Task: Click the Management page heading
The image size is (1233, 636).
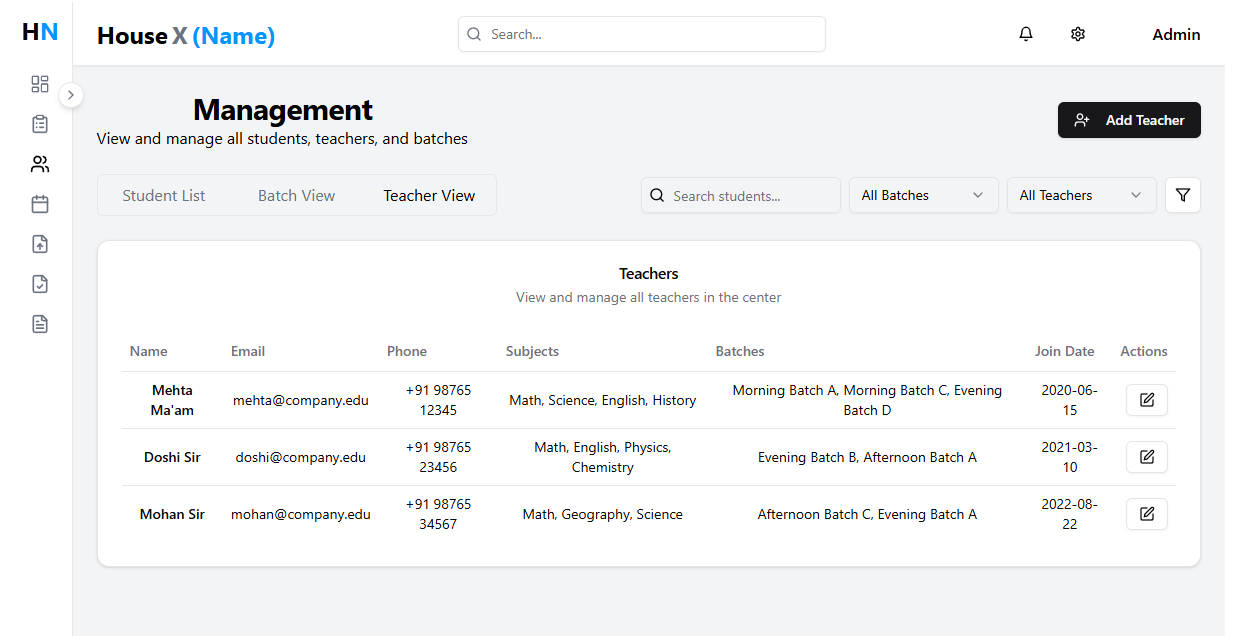Action: pyautogui.click(x=283, y=109)
